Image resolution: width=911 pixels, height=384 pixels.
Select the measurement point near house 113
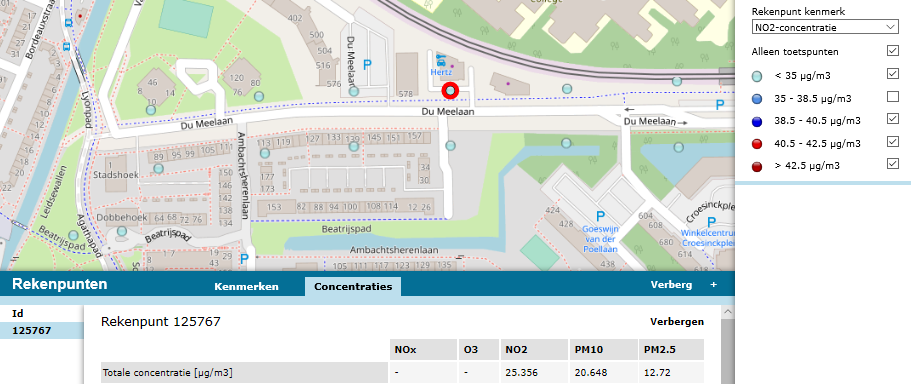pyautogui.click(x=265, y=153)
